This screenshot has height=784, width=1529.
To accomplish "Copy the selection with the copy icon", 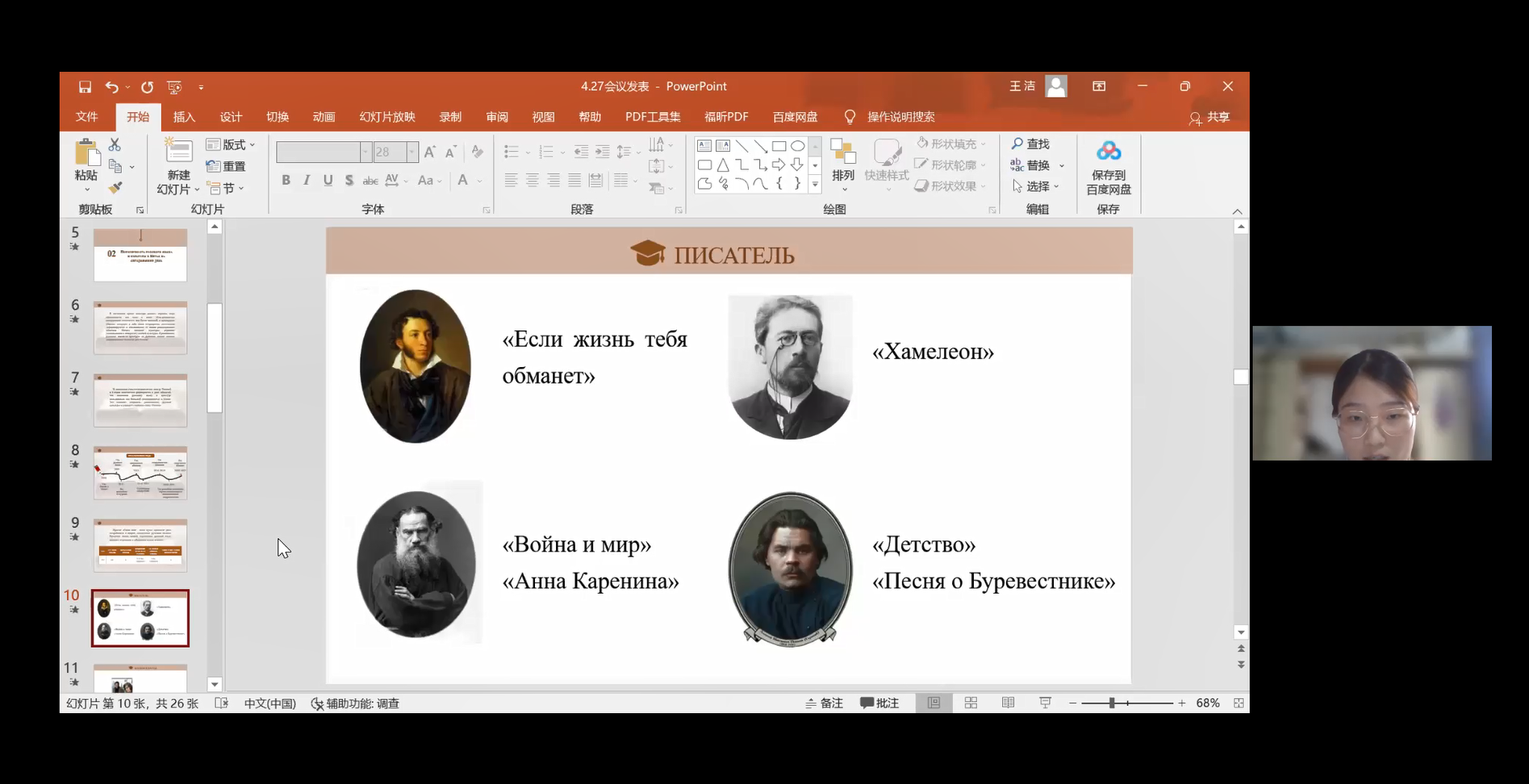I will tap(115, 166).
